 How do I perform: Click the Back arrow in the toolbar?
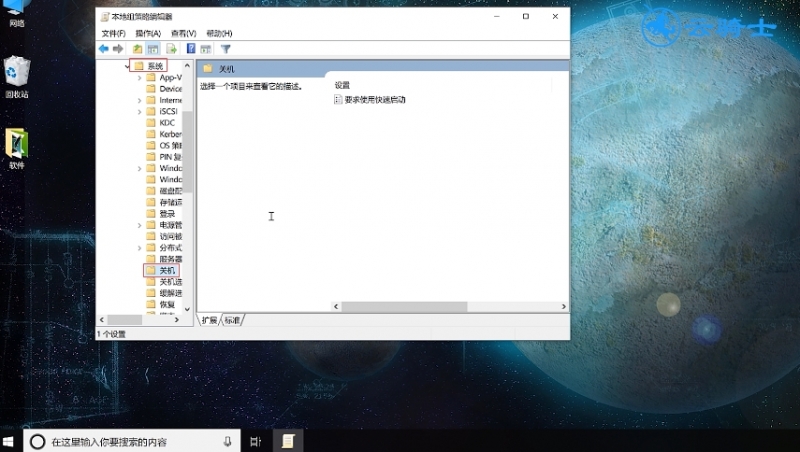pyautogui.click(x=104, y=49)
